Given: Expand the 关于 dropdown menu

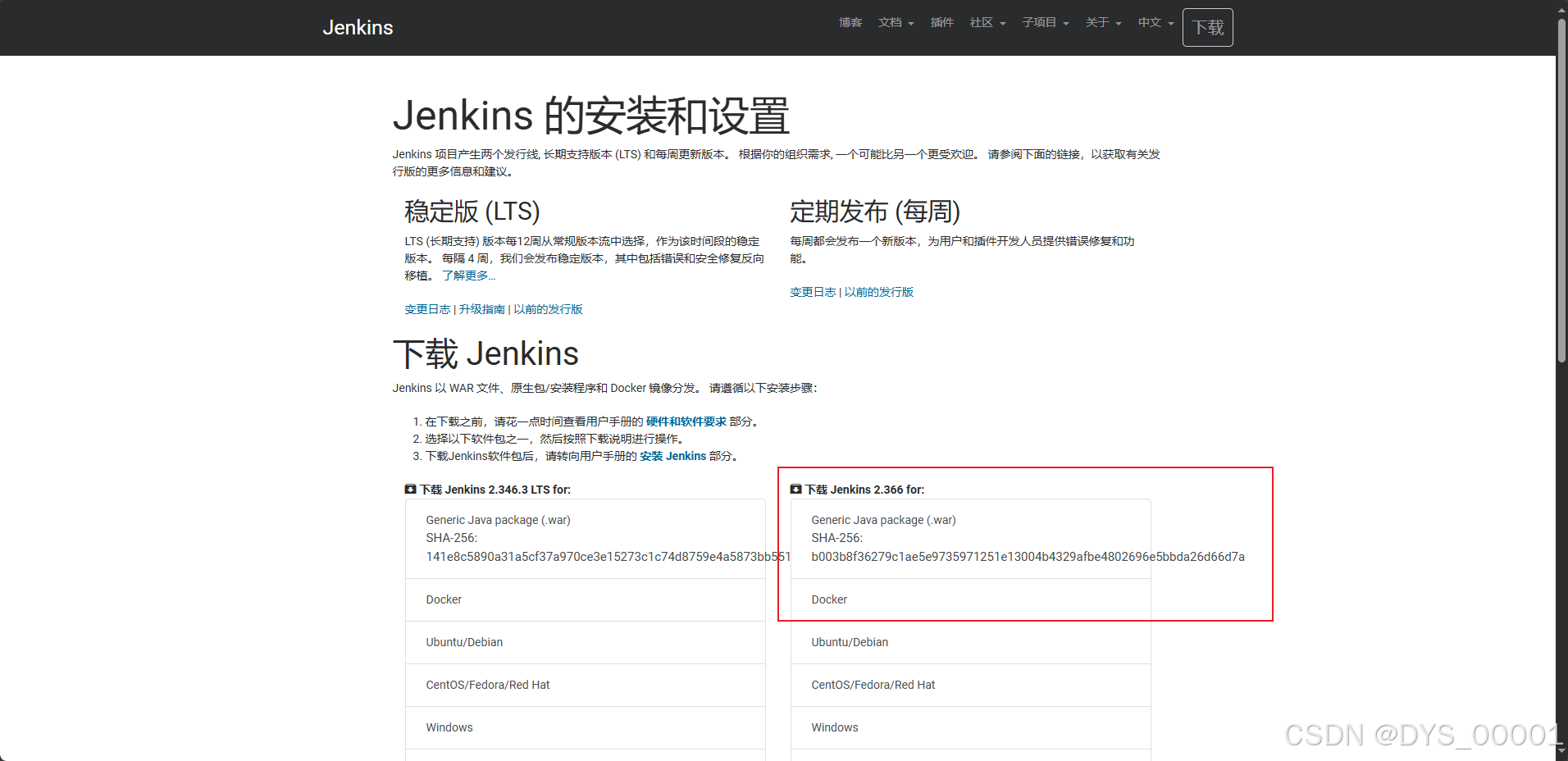Looking at the screenshot, I should coord(1103,22).
